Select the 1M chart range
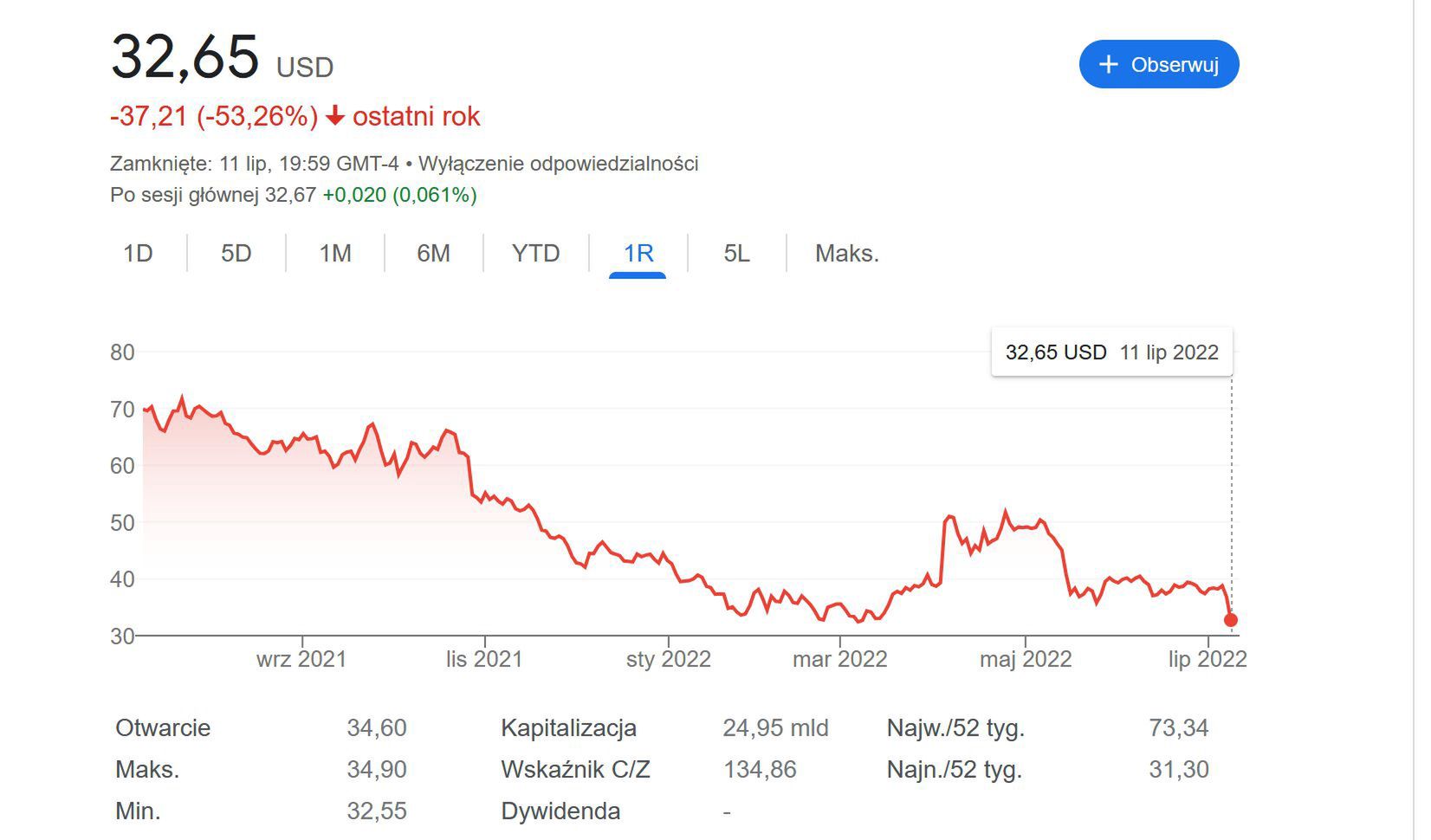 coord(335,253)
